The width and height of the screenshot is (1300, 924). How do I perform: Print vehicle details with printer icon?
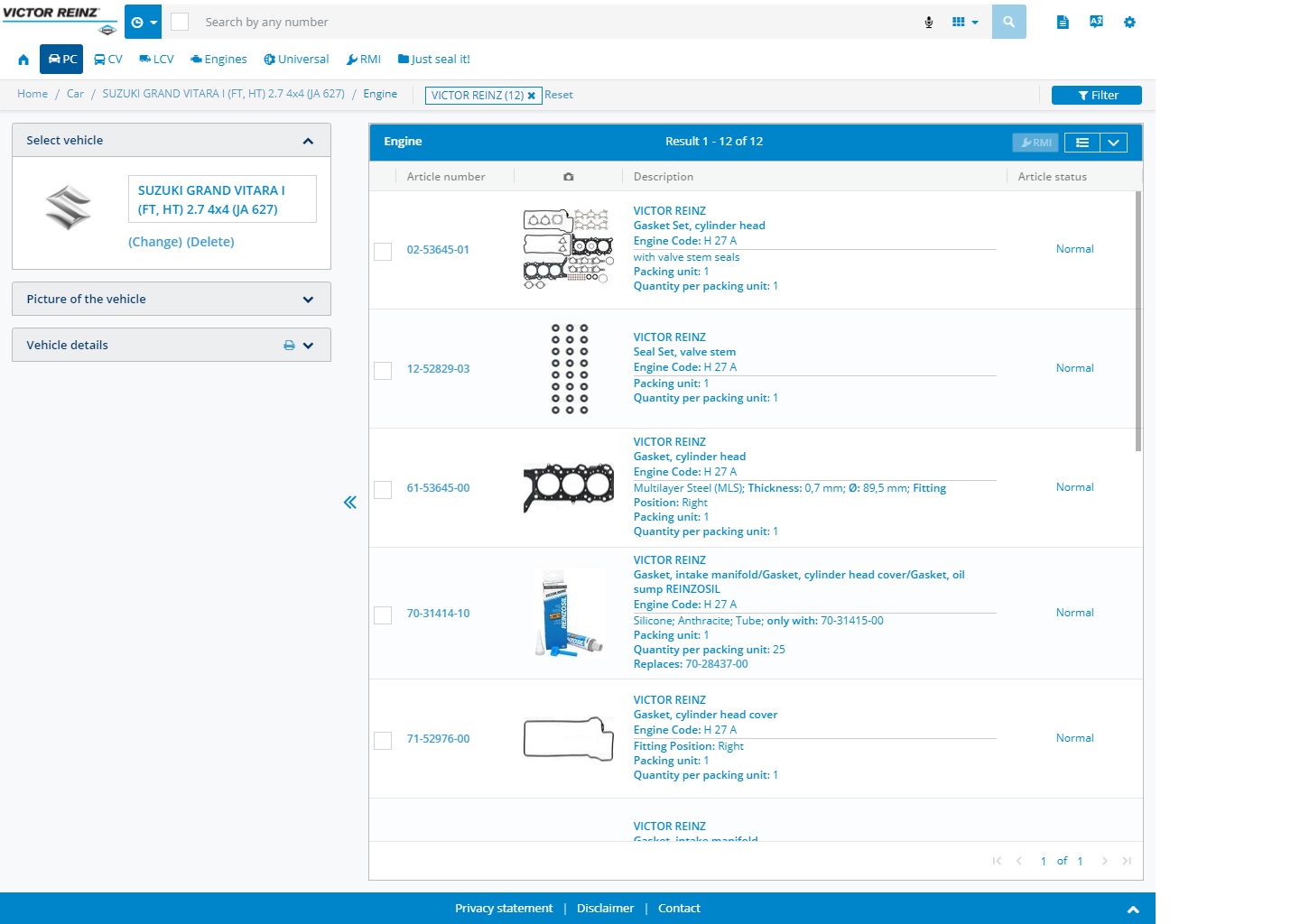(289, 346)
